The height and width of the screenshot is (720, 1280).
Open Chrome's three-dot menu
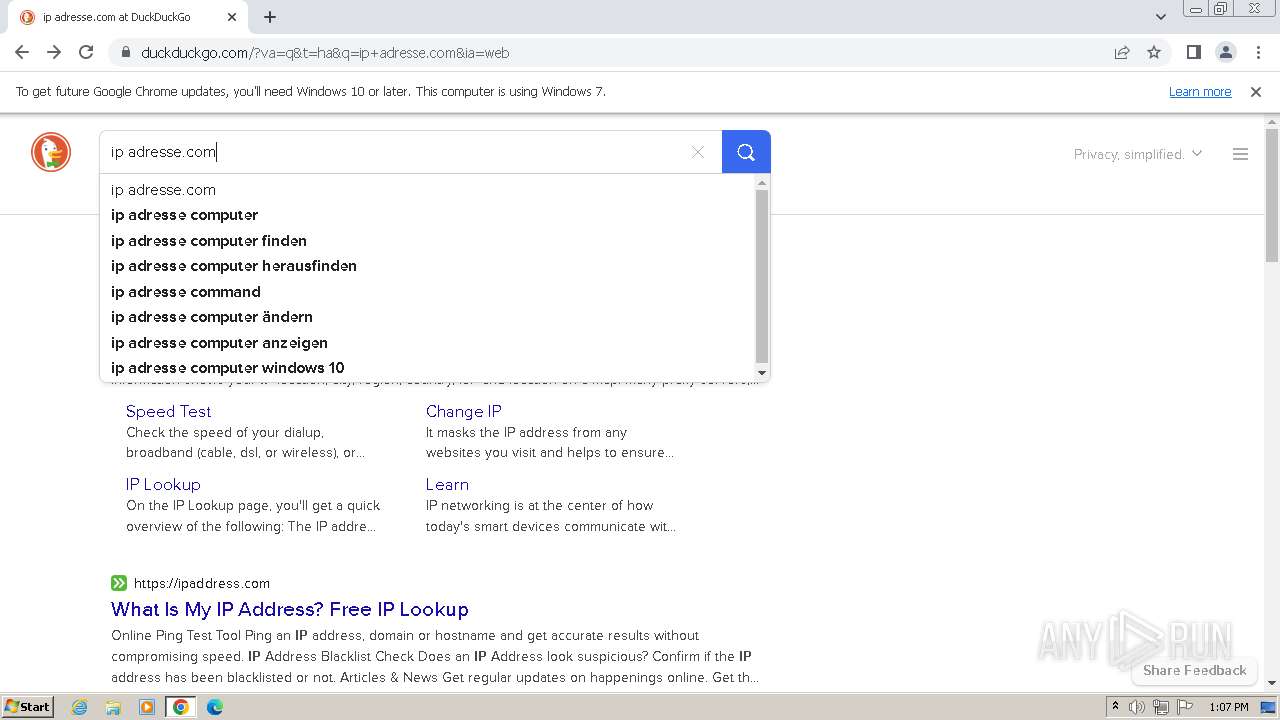[1258, 53]
